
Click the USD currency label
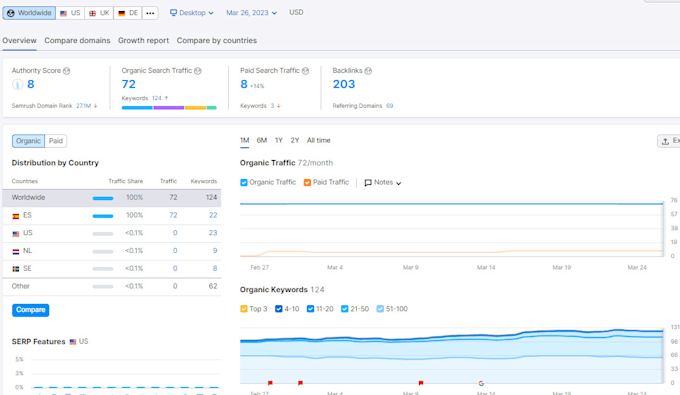[x=296, y=13]
